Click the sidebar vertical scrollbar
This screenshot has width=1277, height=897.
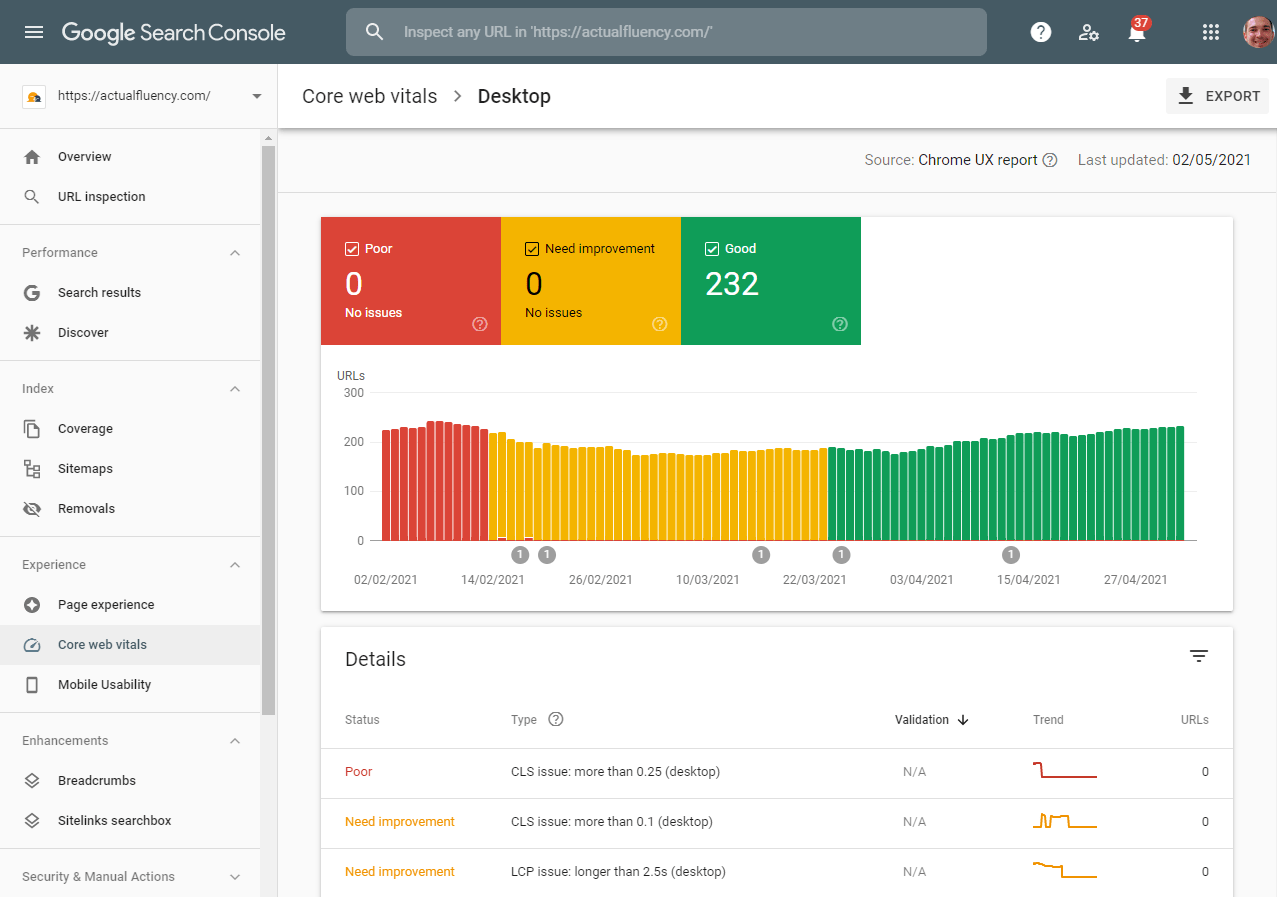click(268, 430)
